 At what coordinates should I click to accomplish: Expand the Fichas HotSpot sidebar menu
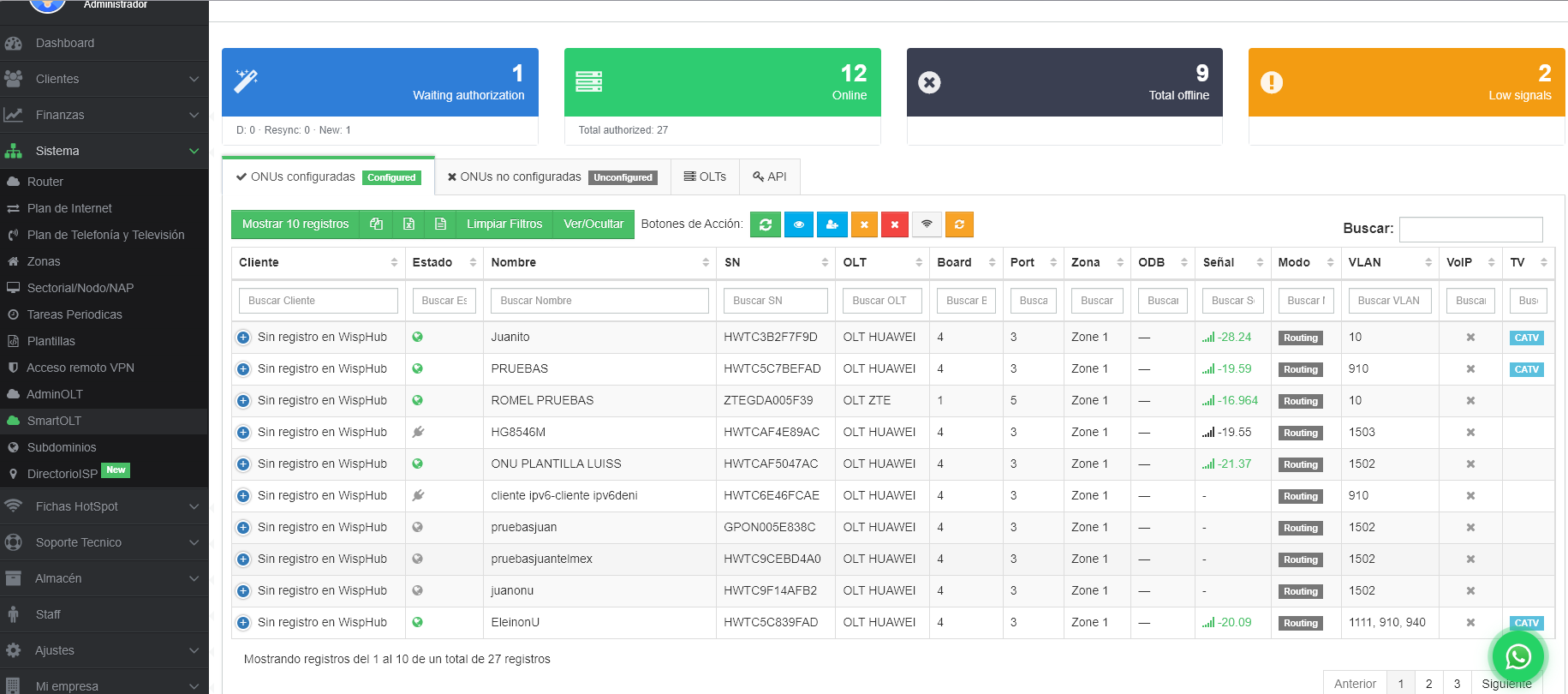104,506
